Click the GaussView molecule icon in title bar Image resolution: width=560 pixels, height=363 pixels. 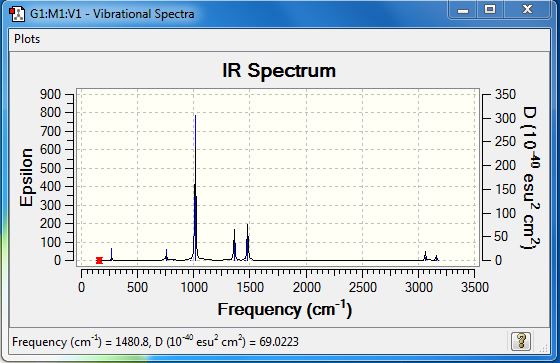coord(16,14)
